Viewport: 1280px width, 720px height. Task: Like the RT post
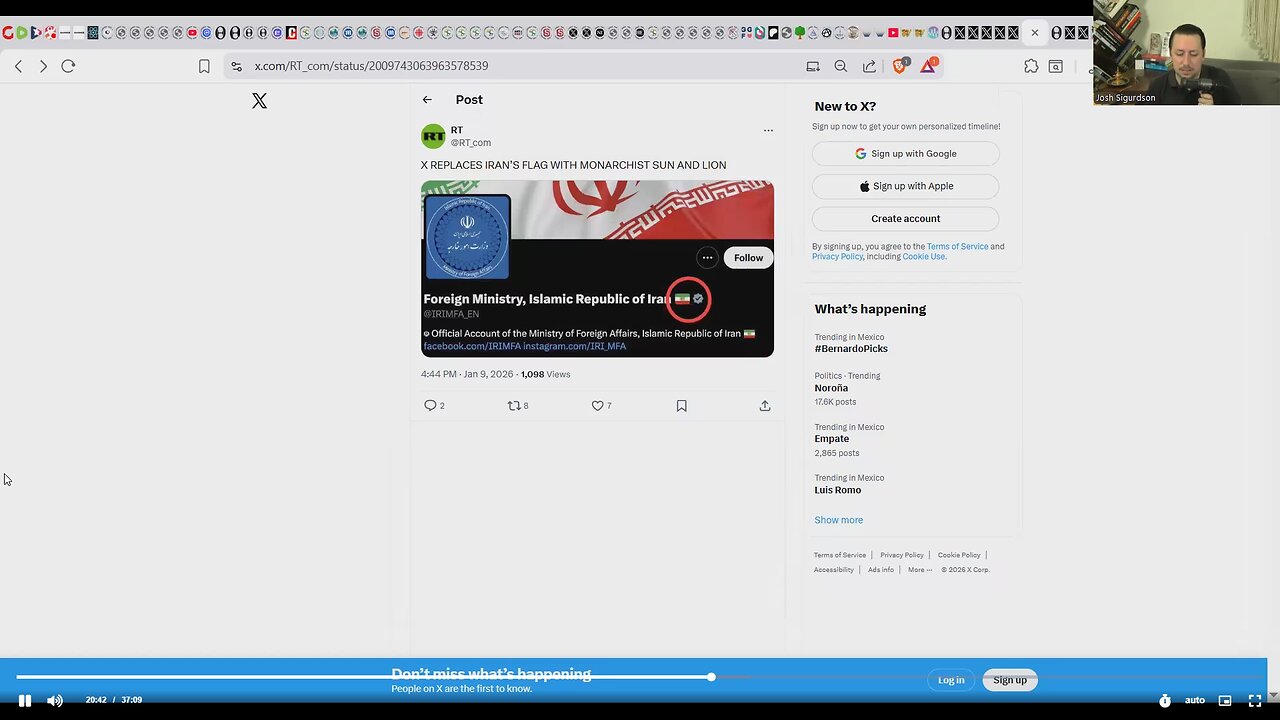pos(597,405)
